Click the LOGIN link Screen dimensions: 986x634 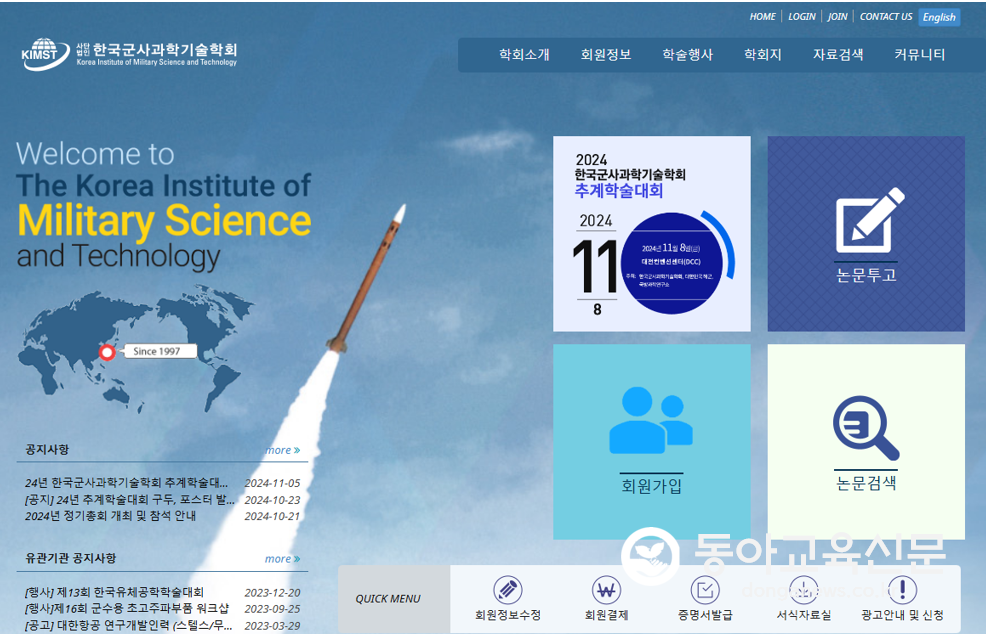(x=802, y=16)
